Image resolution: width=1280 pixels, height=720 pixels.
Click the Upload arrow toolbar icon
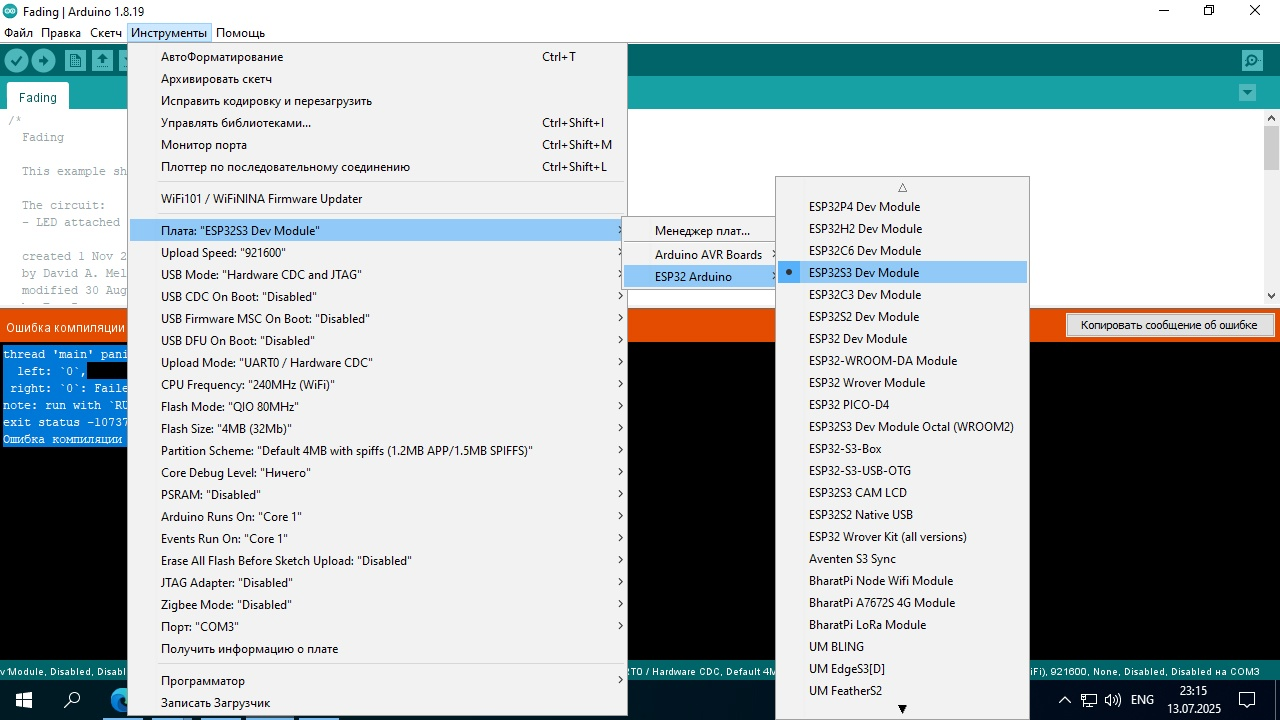pos(43,61)
